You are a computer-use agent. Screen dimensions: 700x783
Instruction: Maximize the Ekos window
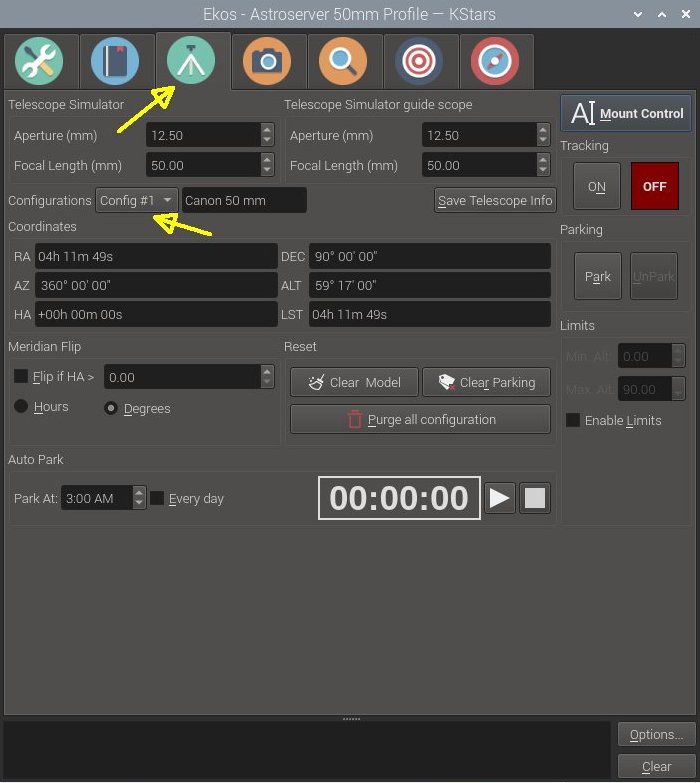pyautogui.click(x=662, y=14)
